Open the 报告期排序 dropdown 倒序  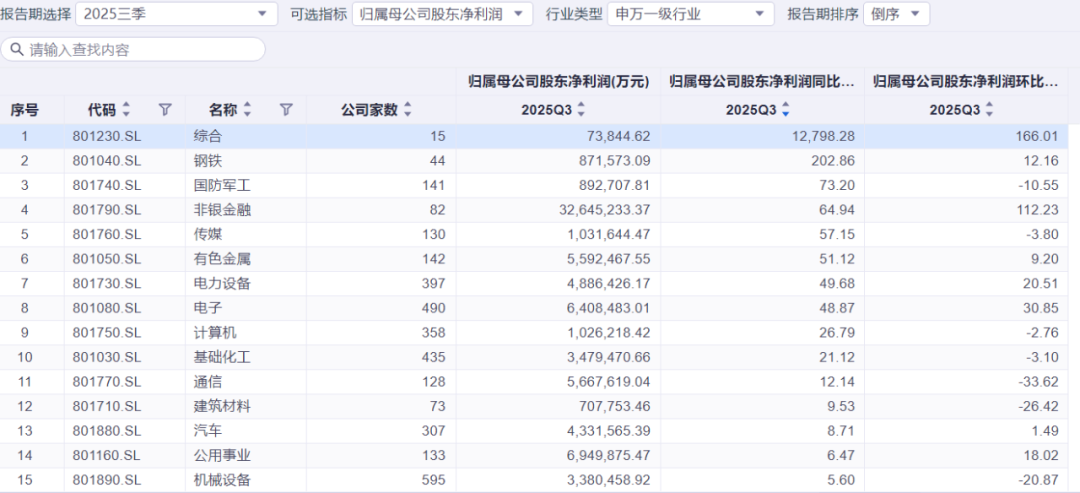[896, 14]
